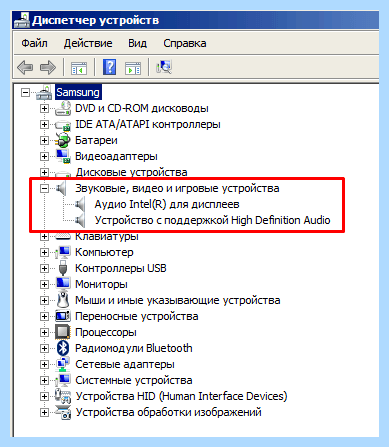The height and width of the screenshot is (447, 389).
Task: Select Звуковые, видео и игровые устройства label
Action: tap(177, 188)
